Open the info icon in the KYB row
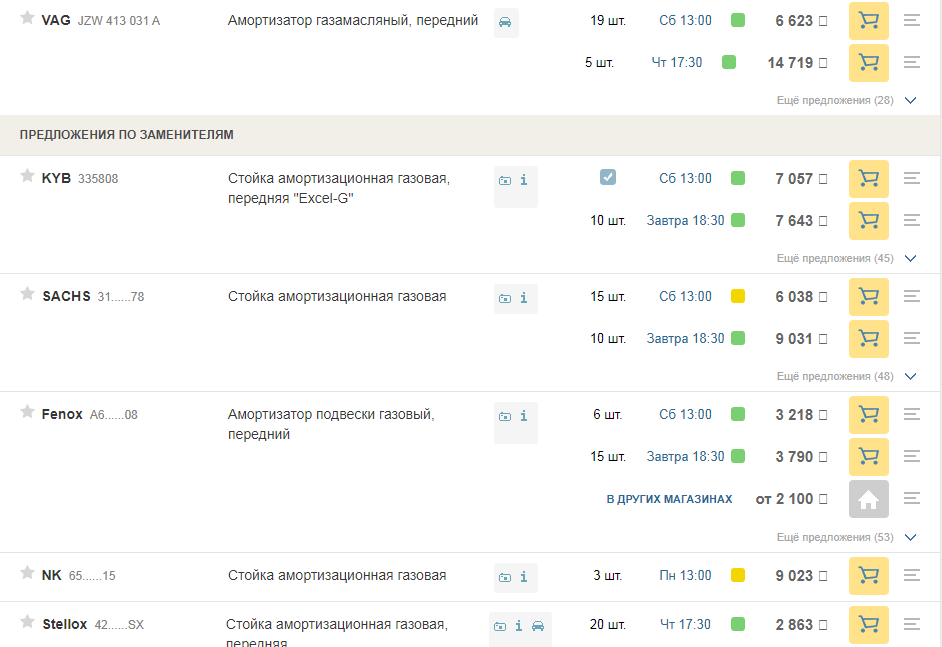 pyautogui.click(x=524, y=180)
